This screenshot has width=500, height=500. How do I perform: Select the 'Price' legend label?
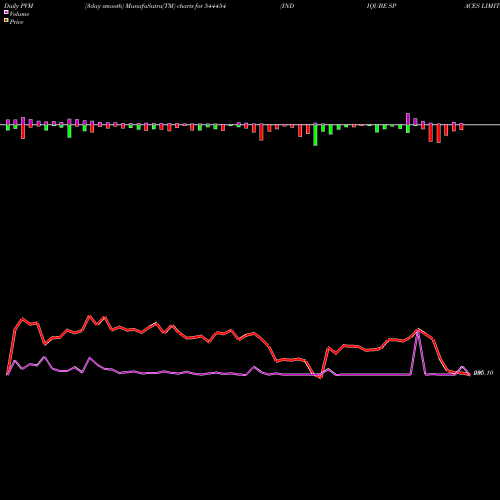pos(16,22)
